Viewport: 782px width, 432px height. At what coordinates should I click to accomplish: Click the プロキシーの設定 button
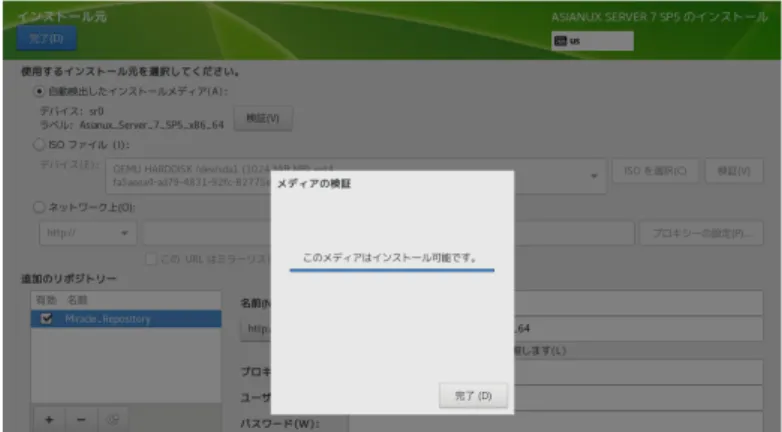[x=701, y=233]
